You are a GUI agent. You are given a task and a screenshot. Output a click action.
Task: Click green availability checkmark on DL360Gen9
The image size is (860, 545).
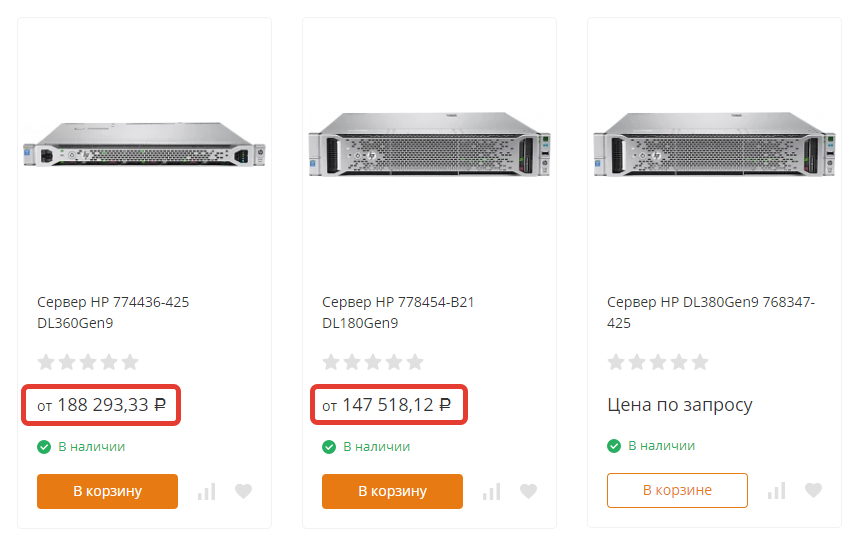pyautogui.click(x=44, y=446)
